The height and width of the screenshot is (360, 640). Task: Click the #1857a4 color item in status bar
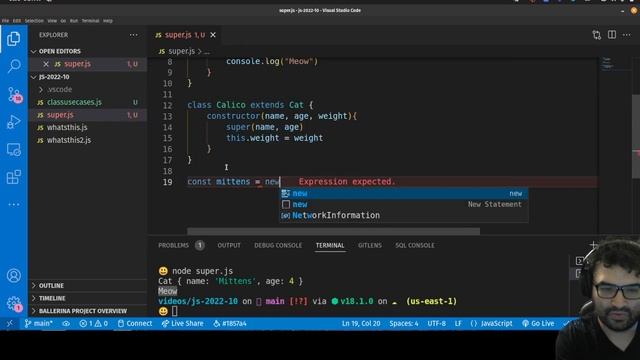pyautogui.click(x=230, y=324)
